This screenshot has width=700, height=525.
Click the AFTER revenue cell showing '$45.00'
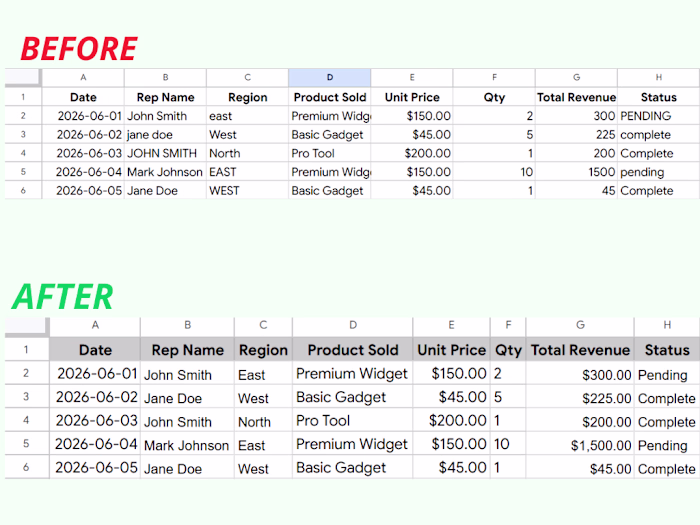pos(580,467)
